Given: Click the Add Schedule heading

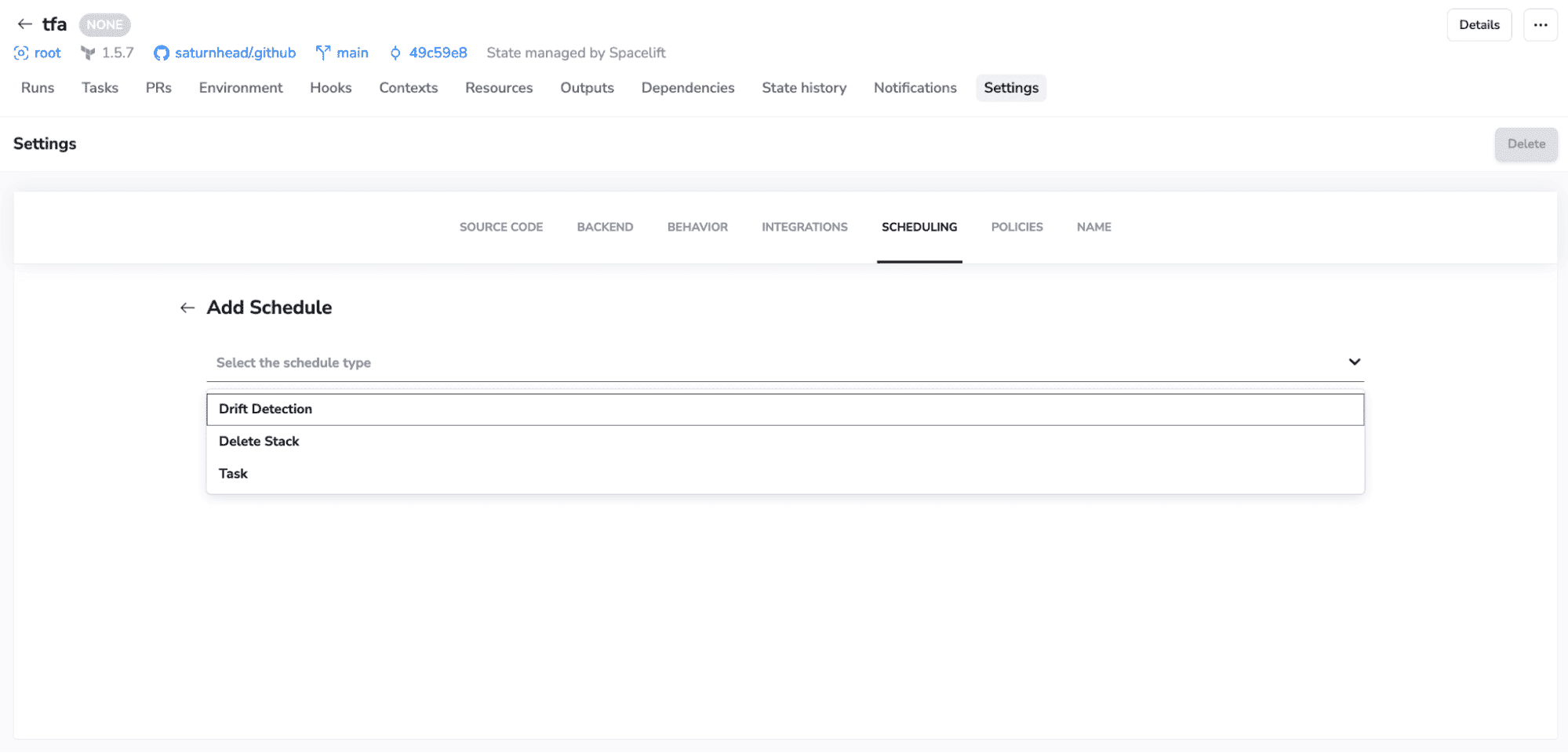Looking at the screenshot, I should click(x=269, y=307).
